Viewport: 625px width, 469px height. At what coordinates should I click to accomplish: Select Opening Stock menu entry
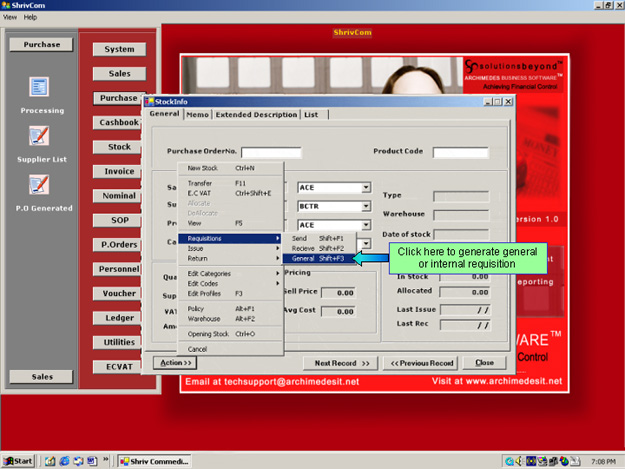pos(230,334)
